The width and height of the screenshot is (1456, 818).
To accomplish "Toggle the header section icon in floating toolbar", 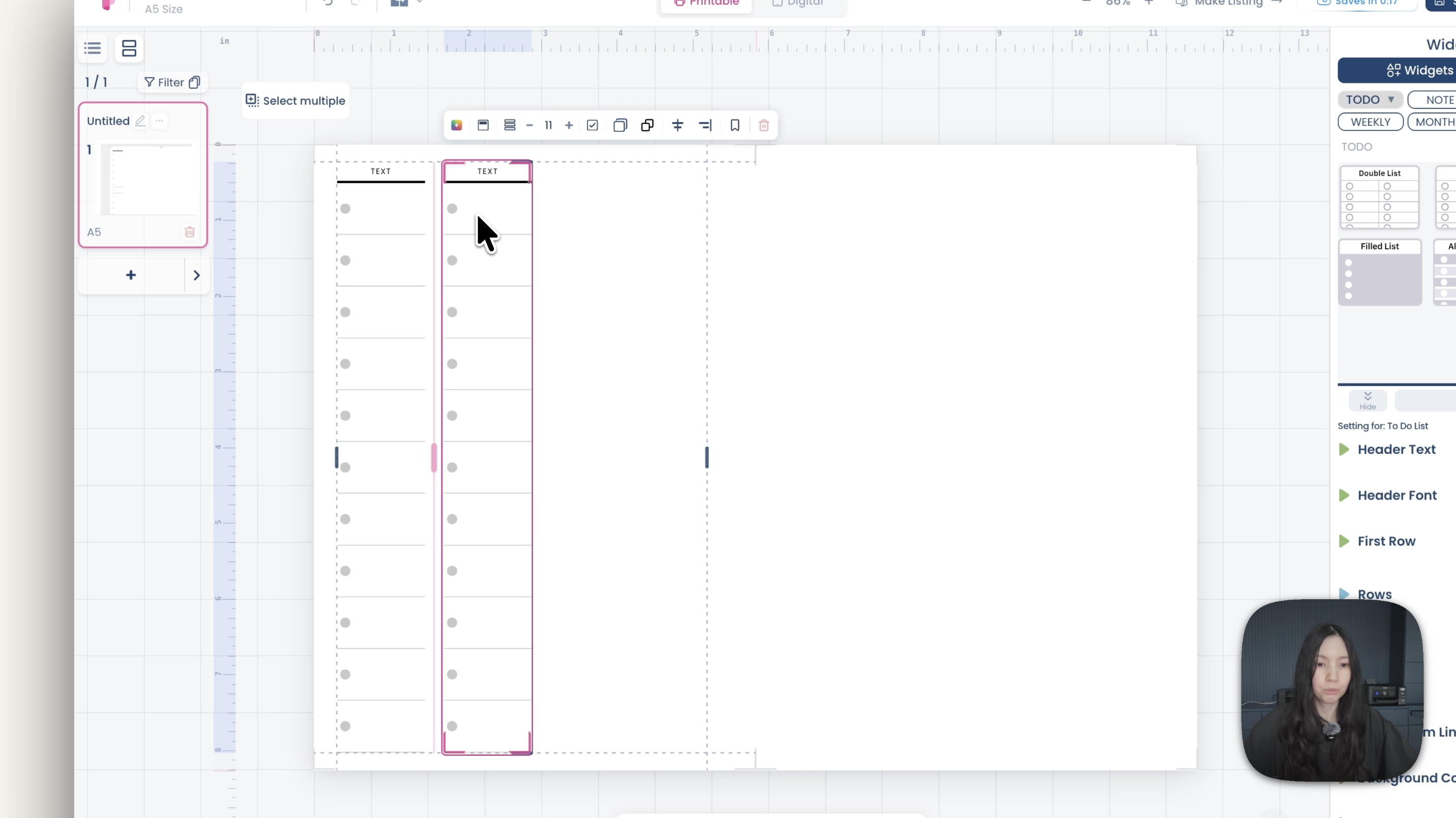I will coord(483,125).
